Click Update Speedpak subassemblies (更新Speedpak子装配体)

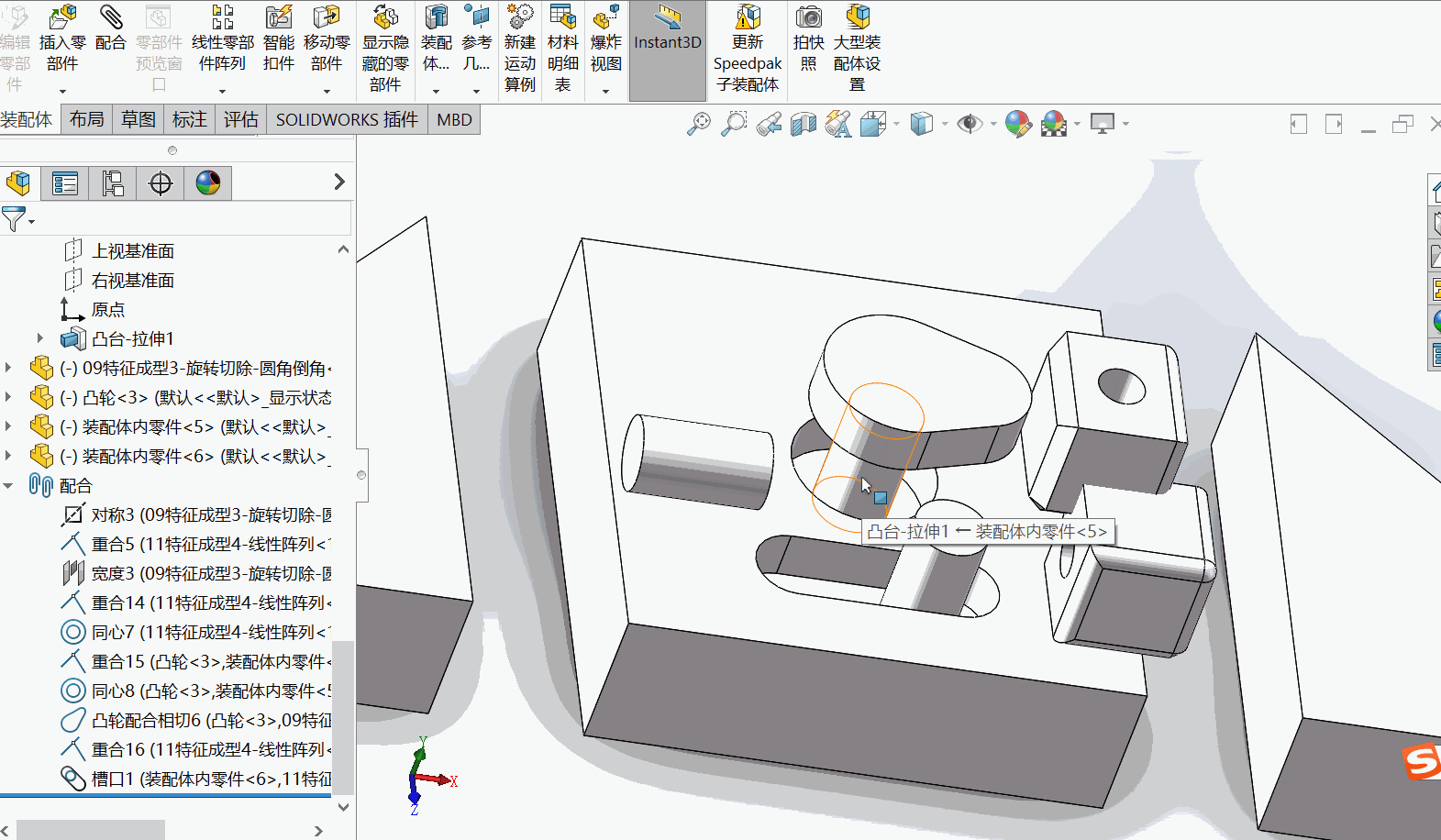[748, 50]
